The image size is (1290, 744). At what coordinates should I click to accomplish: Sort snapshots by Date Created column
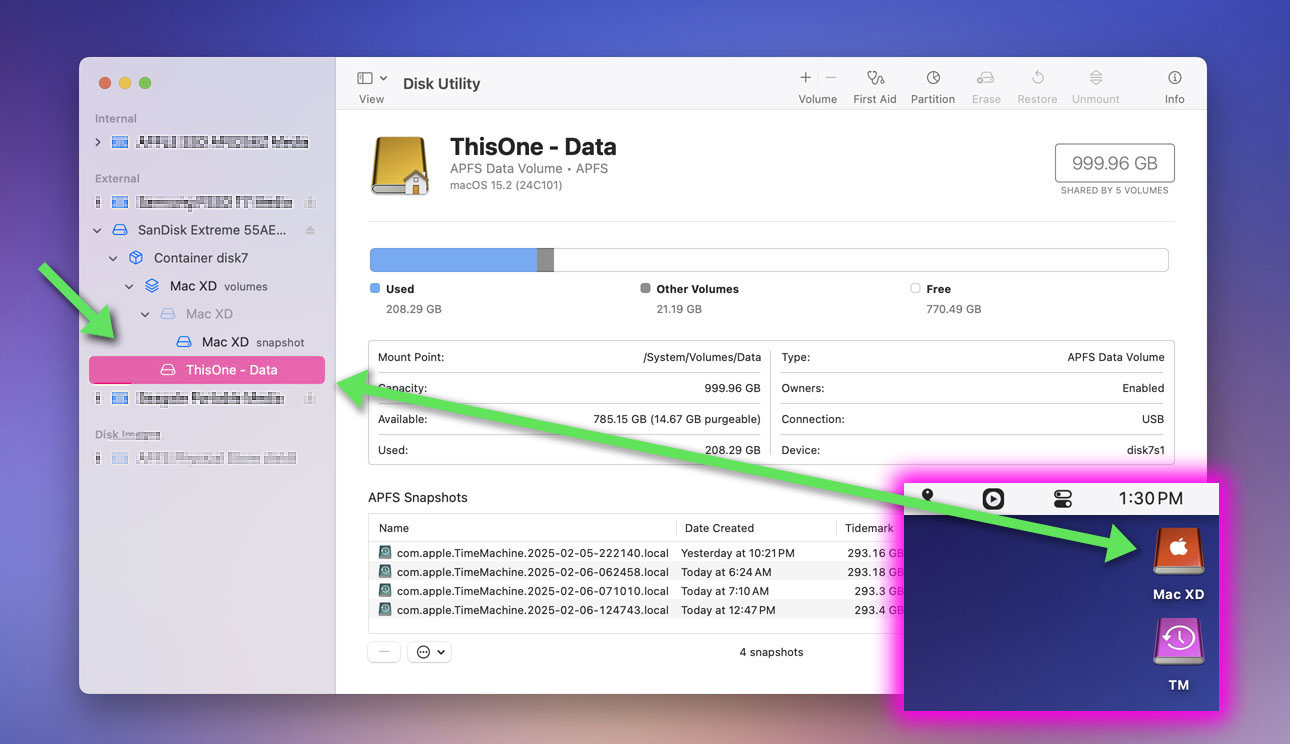(x=755, y=528)
